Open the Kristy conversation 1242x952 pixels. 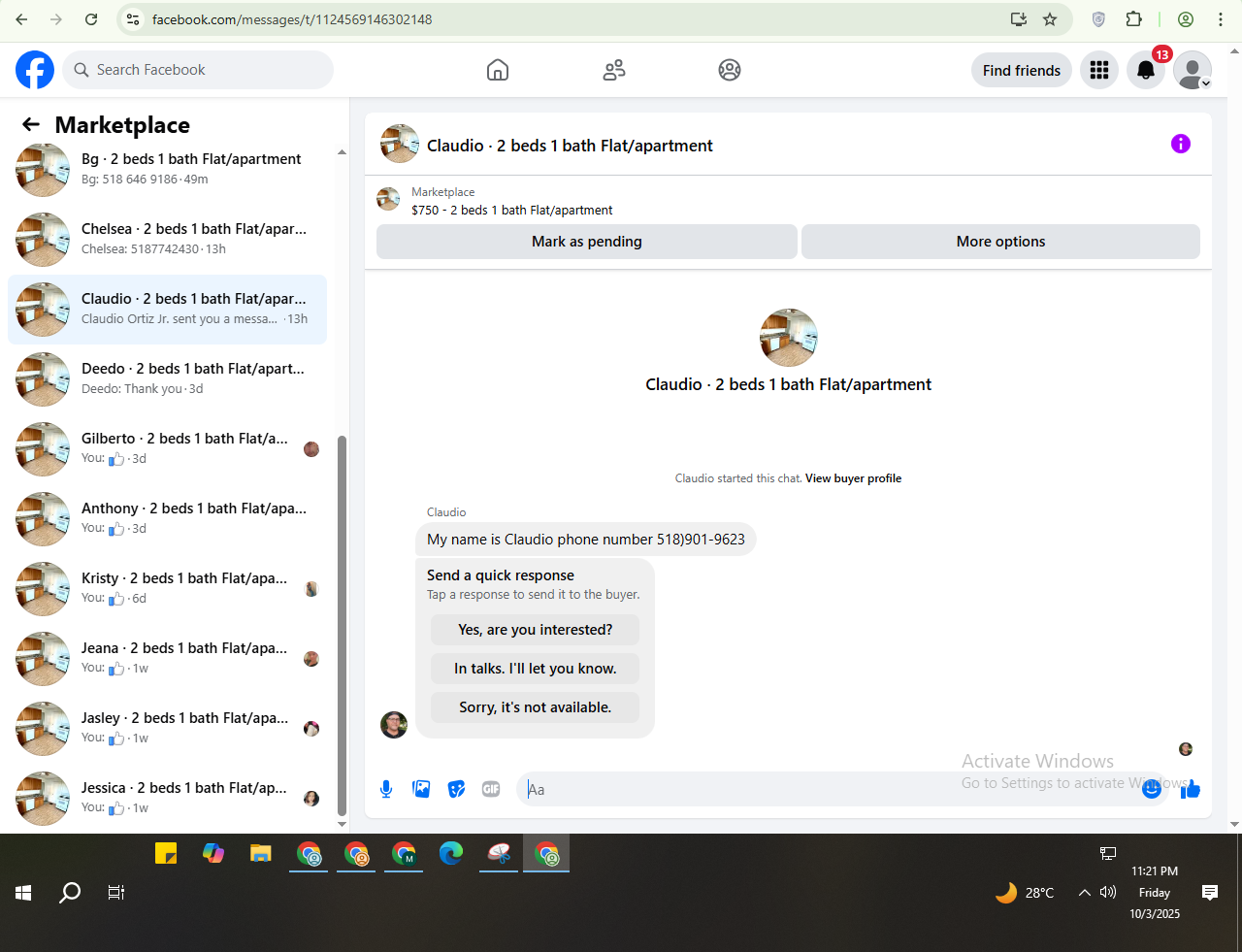pos(167,589)
